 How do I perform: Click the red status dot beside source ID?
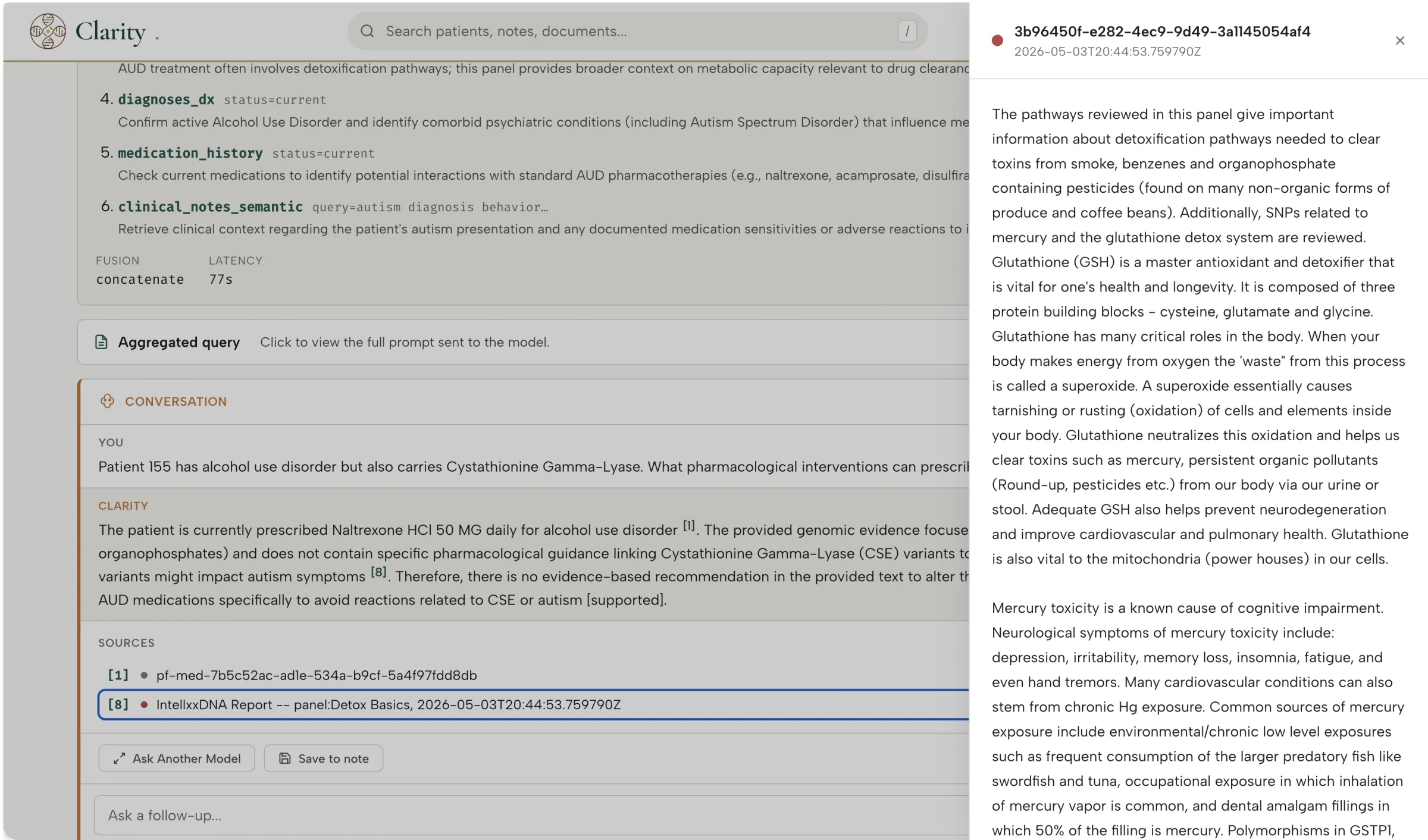click(x=997, y=40)
